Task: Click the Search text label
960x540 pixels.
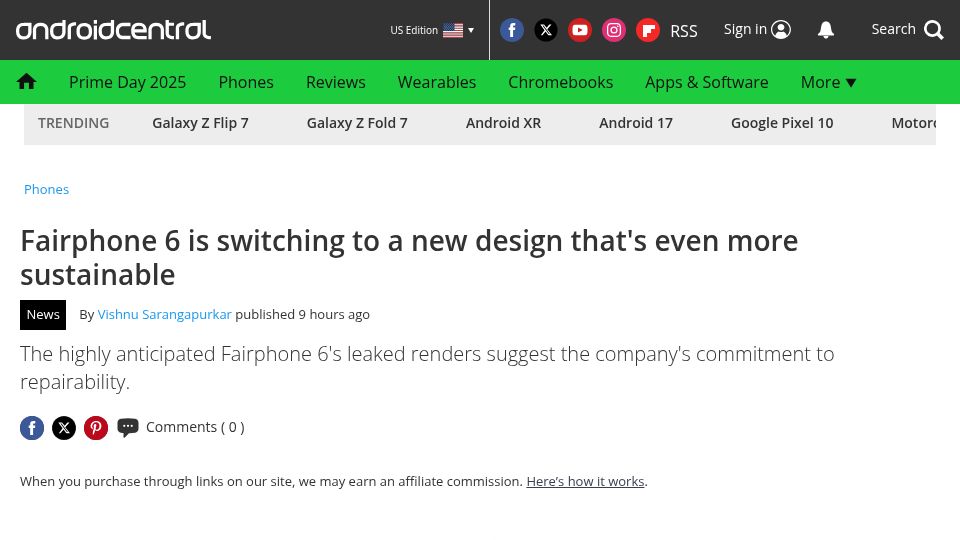Action: point(893,29)
